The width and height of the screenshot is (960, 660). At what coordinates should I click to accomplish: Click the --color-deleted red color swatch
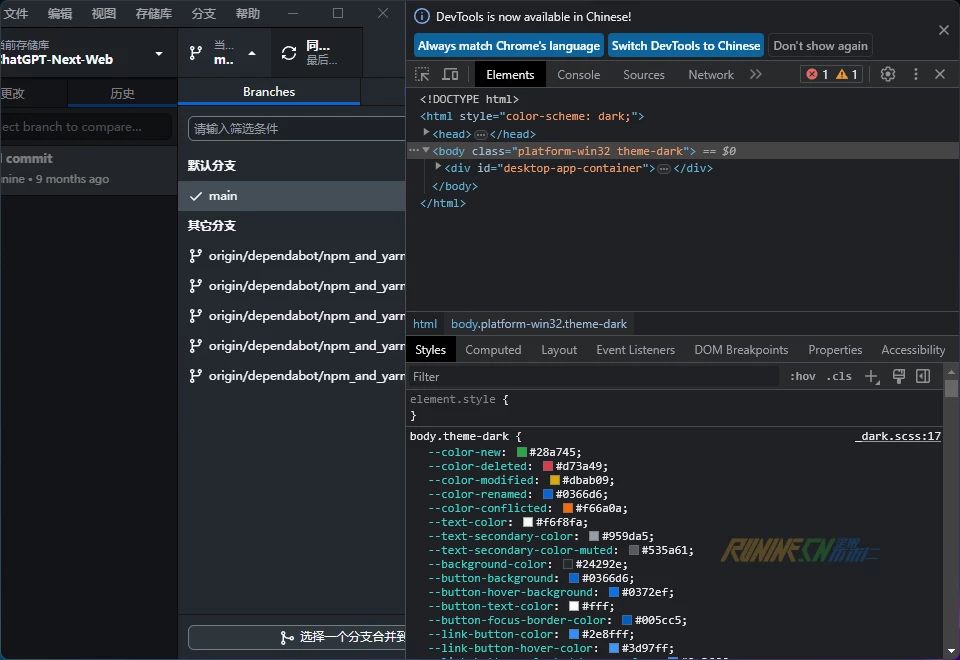coord(548,466)
